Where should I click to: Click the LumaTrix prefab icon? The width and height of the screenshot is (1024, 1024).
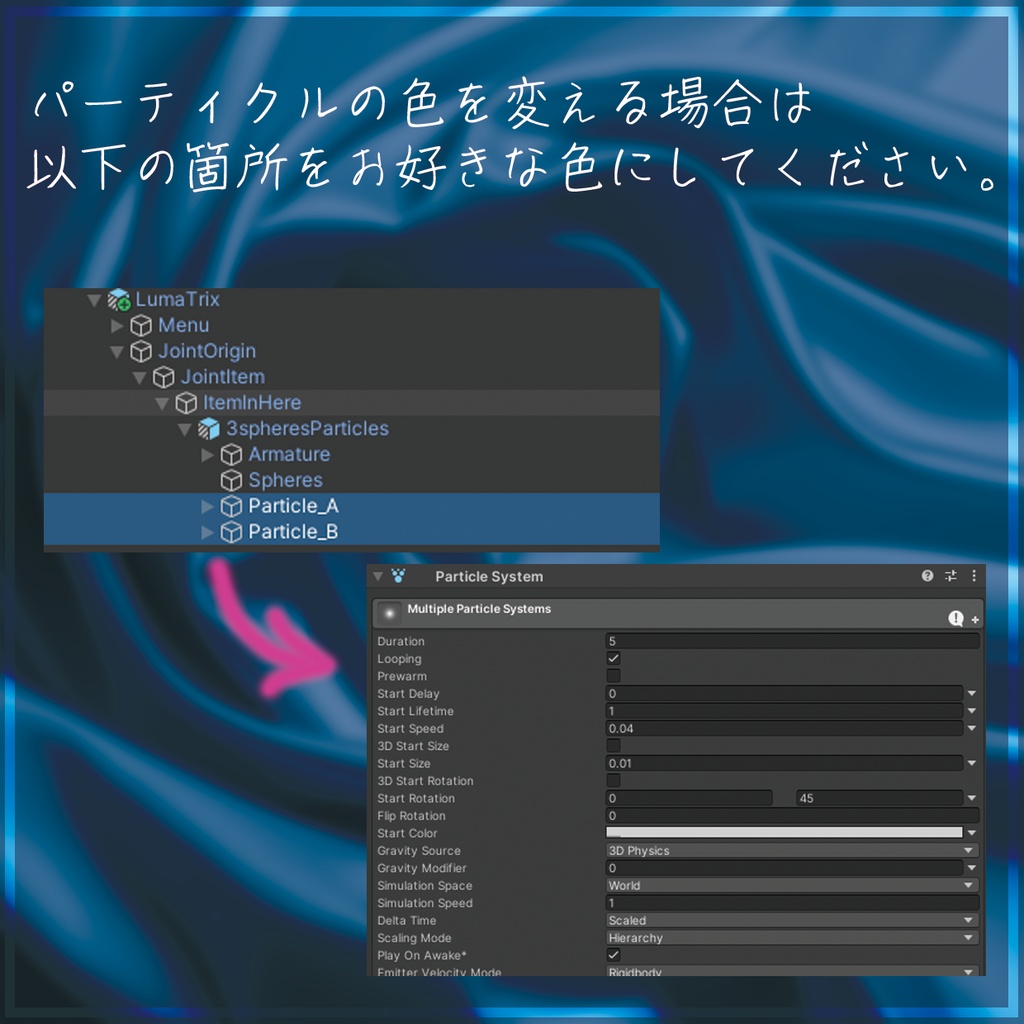[x=118, y=298]
